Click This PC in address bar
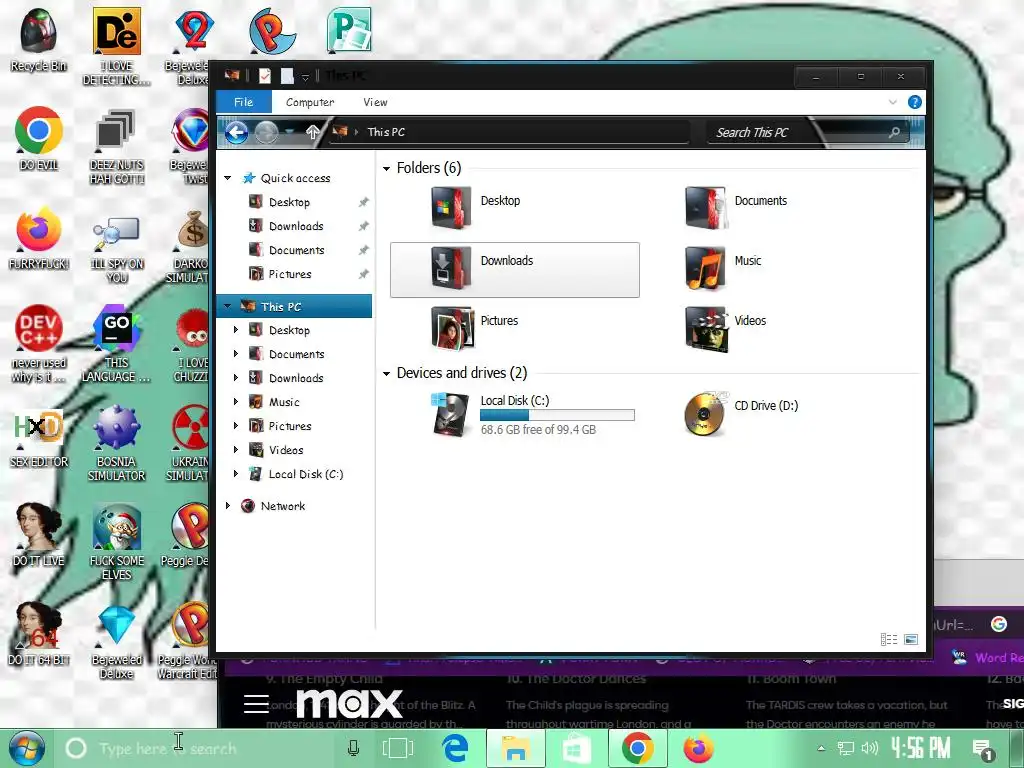 pos(386,132)
